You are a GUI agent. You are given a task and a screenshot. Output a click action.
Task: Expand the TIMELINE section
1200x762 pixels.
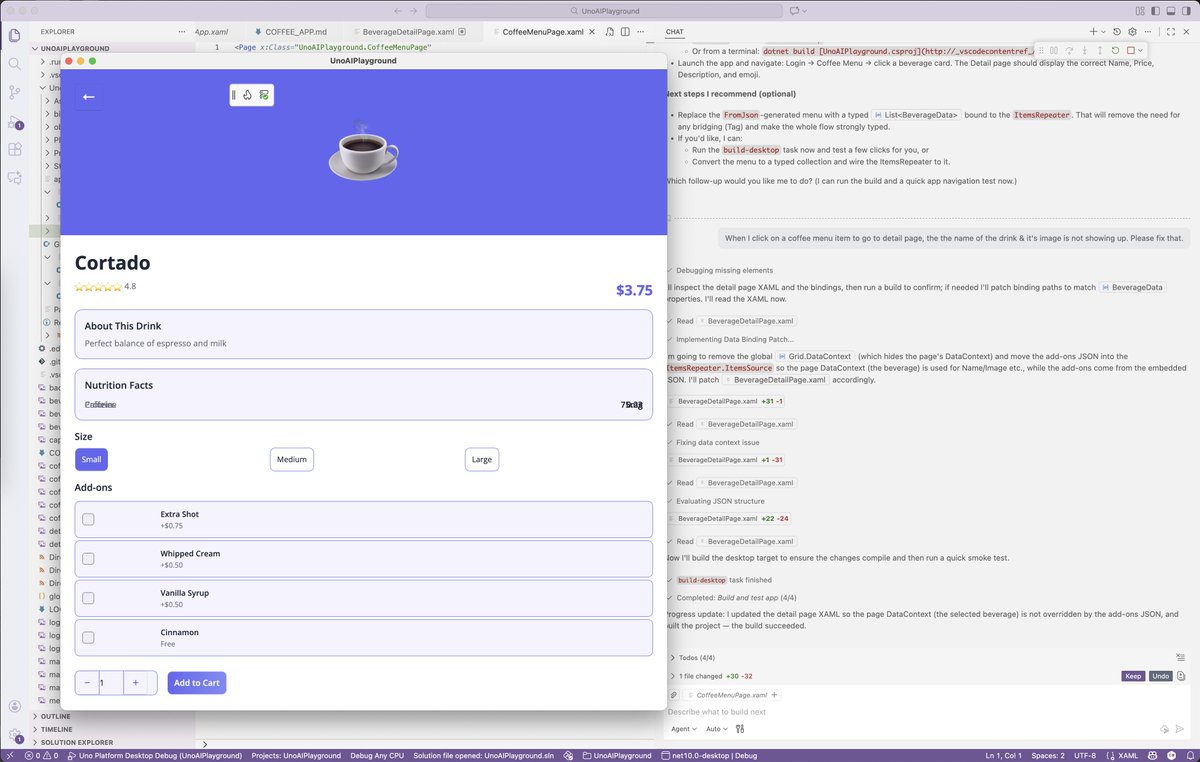coord(56,729)
